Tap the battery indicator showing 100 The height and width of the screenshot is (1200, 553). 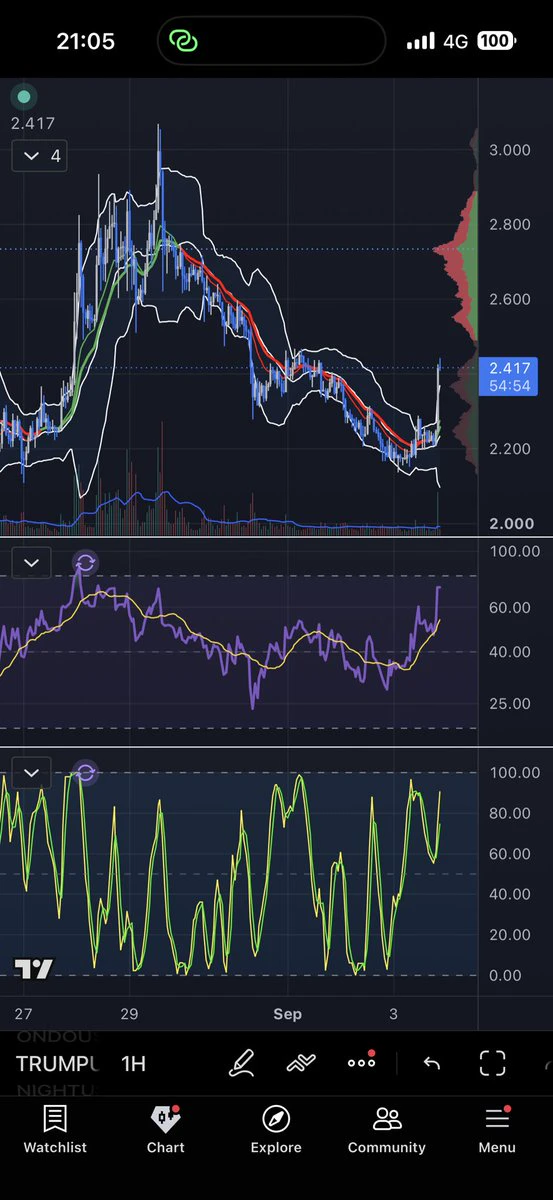[497, 41]
